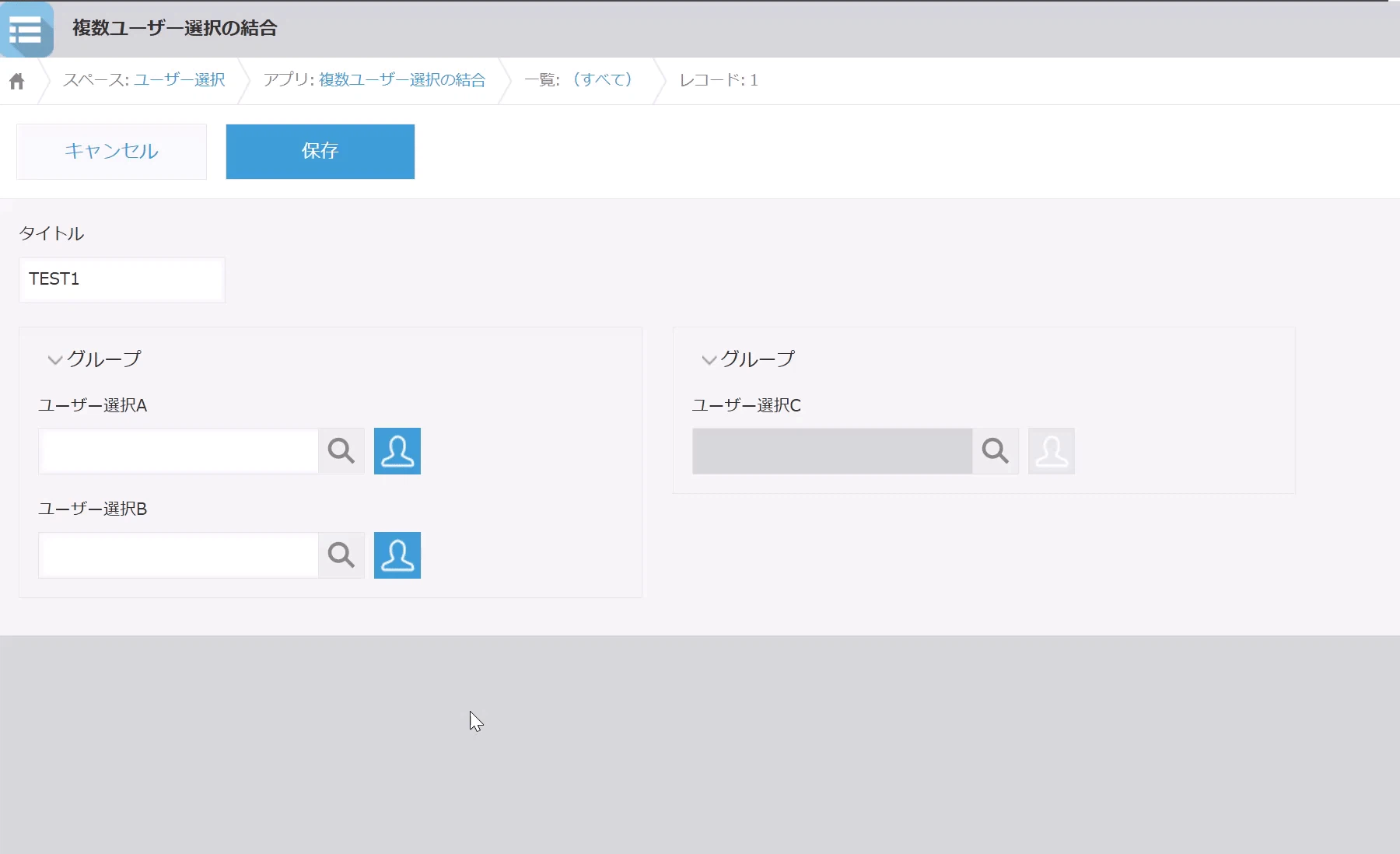The width and height of the screenshot is (1400, 854).
Task: Click into the ユーザー選択B text field
Action: [x=179, y=555]
